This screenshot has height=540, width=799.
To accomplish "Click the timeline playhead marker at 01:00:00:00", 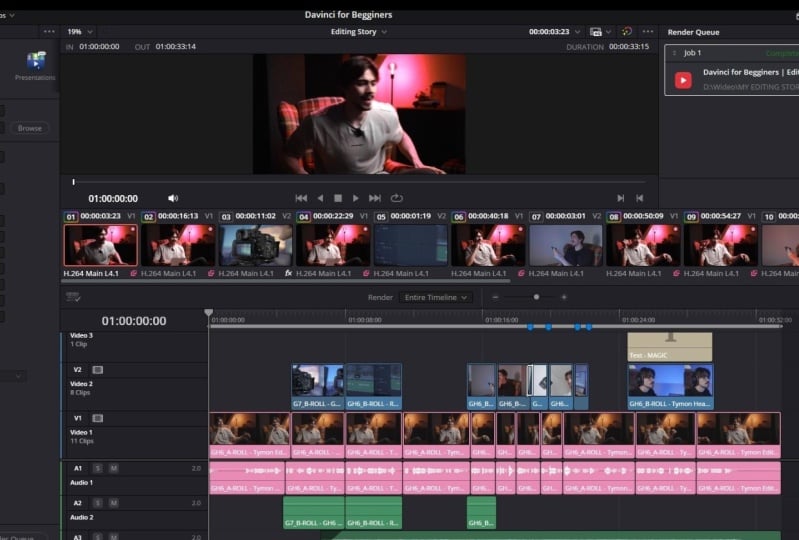I will (208, 313).
